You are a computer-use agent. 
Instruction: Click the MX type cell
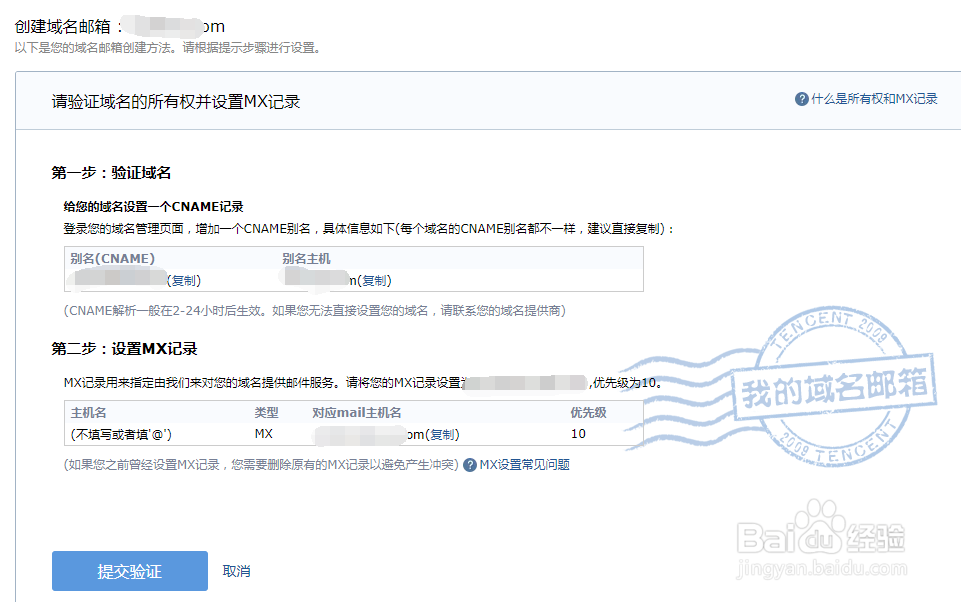[x=264, y=434]
